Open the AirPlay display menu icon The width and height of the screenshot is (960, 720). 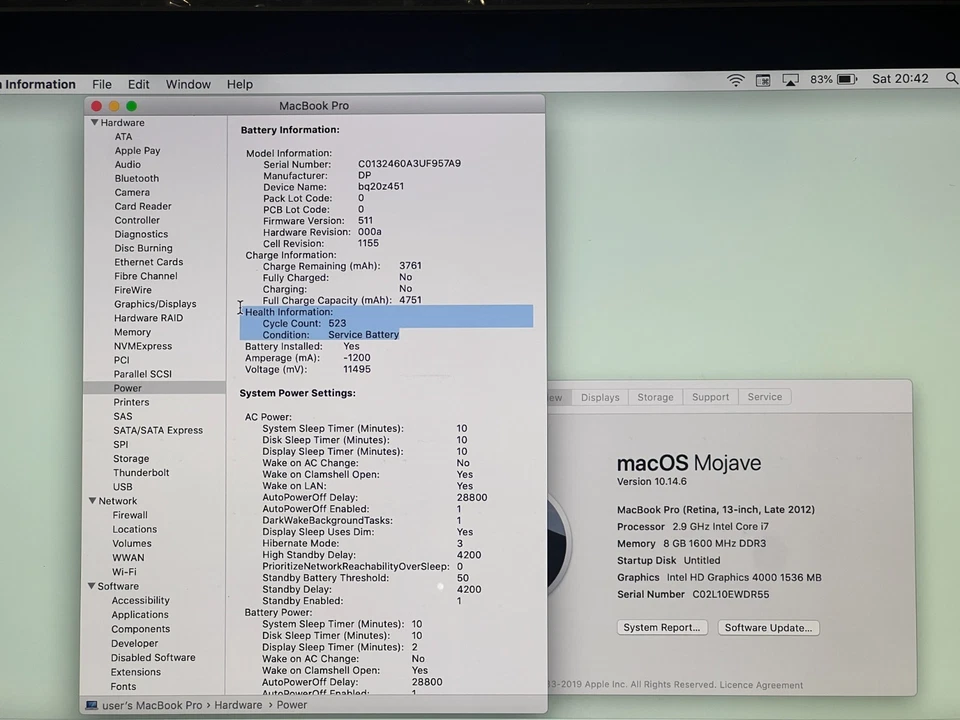point(790,80)
